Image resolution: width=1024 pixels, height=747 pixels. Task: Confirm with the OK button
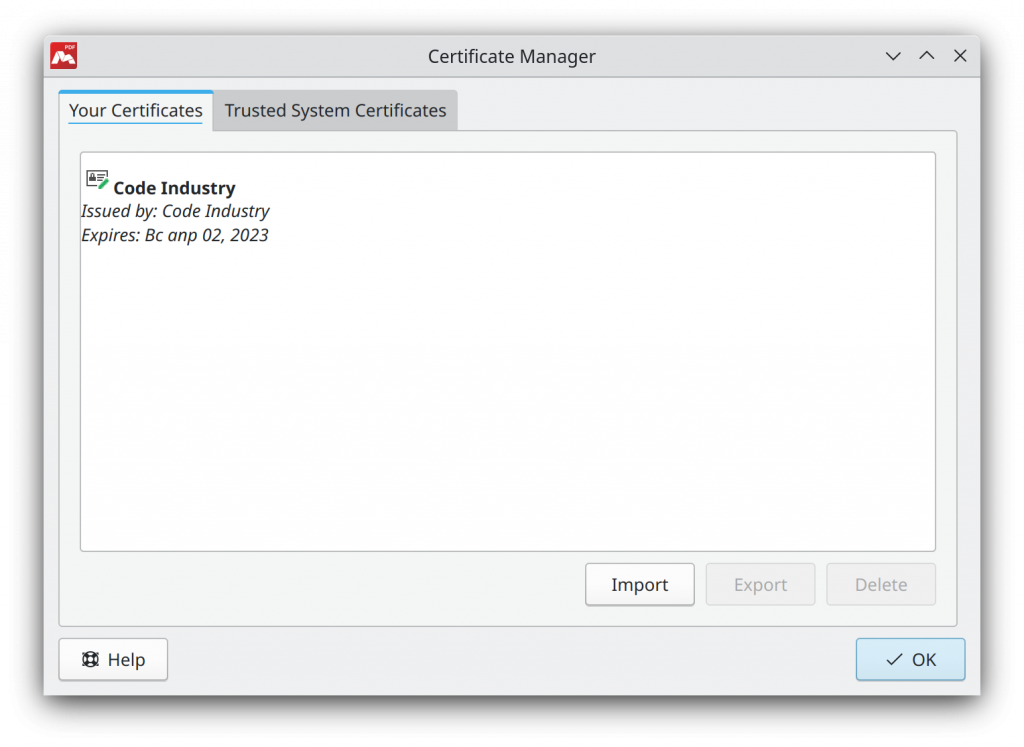910,659
